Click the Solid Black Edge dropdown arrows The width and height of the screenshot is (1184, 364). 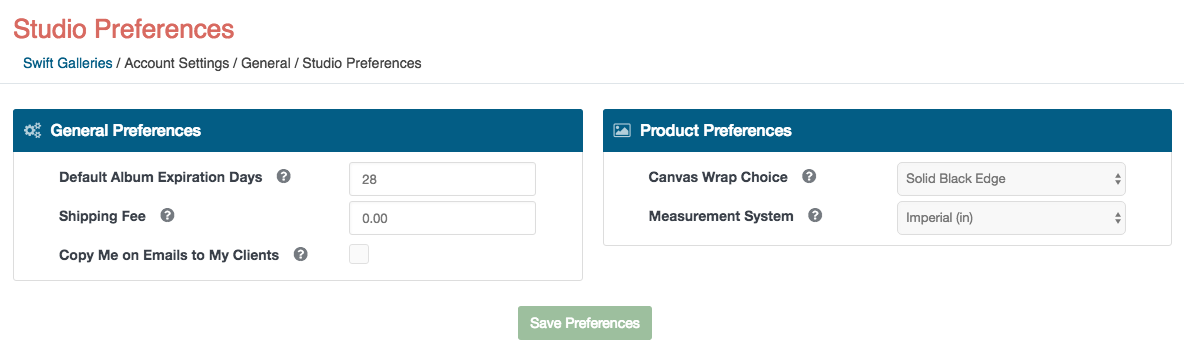1117,179
